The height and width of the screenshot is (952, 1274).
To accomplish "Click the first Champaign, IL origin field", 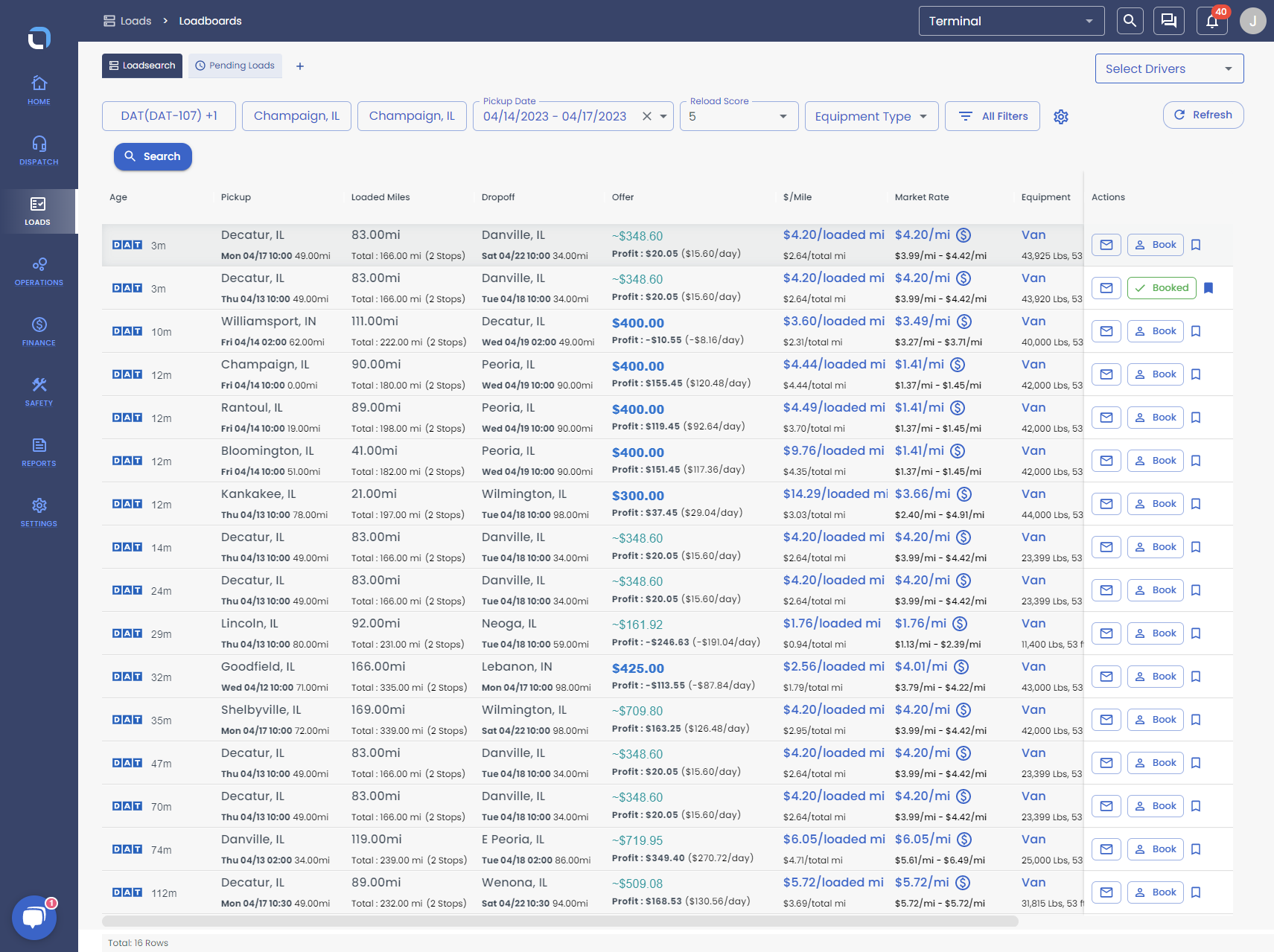I will pos(296,116).
